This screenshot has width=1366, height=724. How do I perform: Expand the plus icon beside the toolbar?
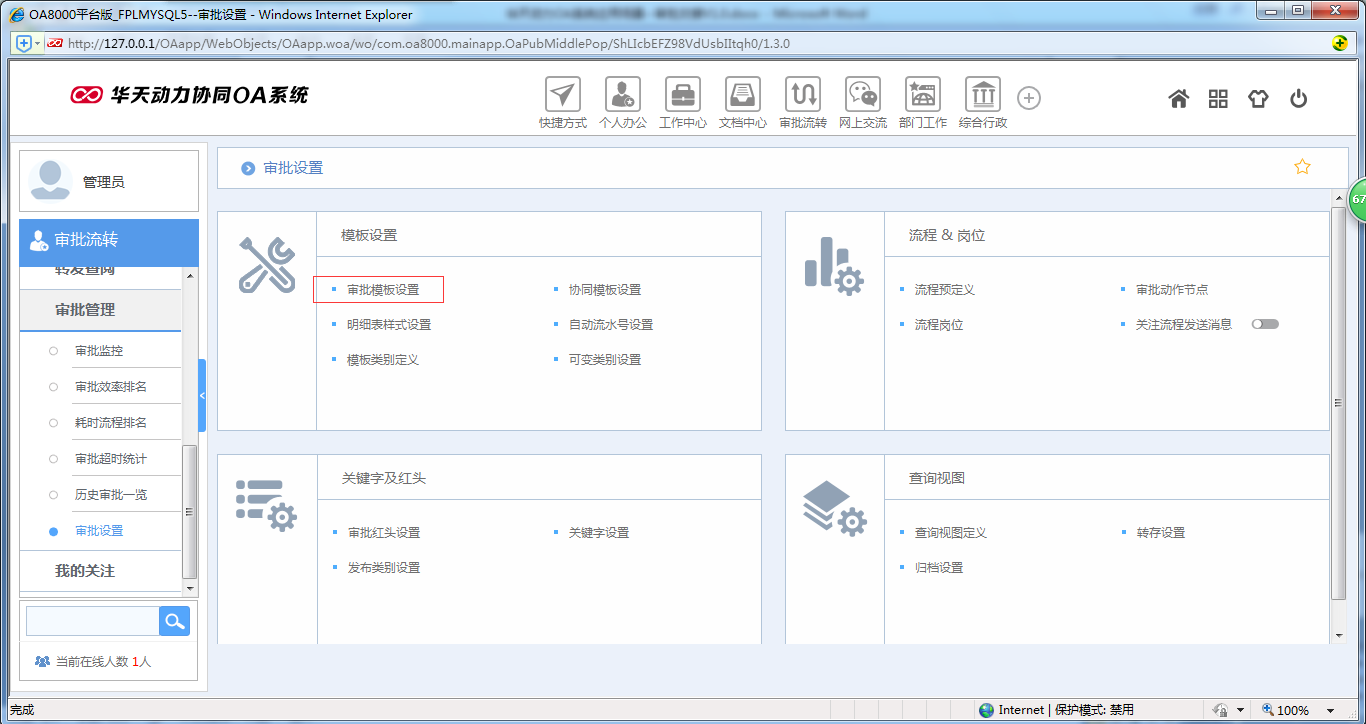1028,97
